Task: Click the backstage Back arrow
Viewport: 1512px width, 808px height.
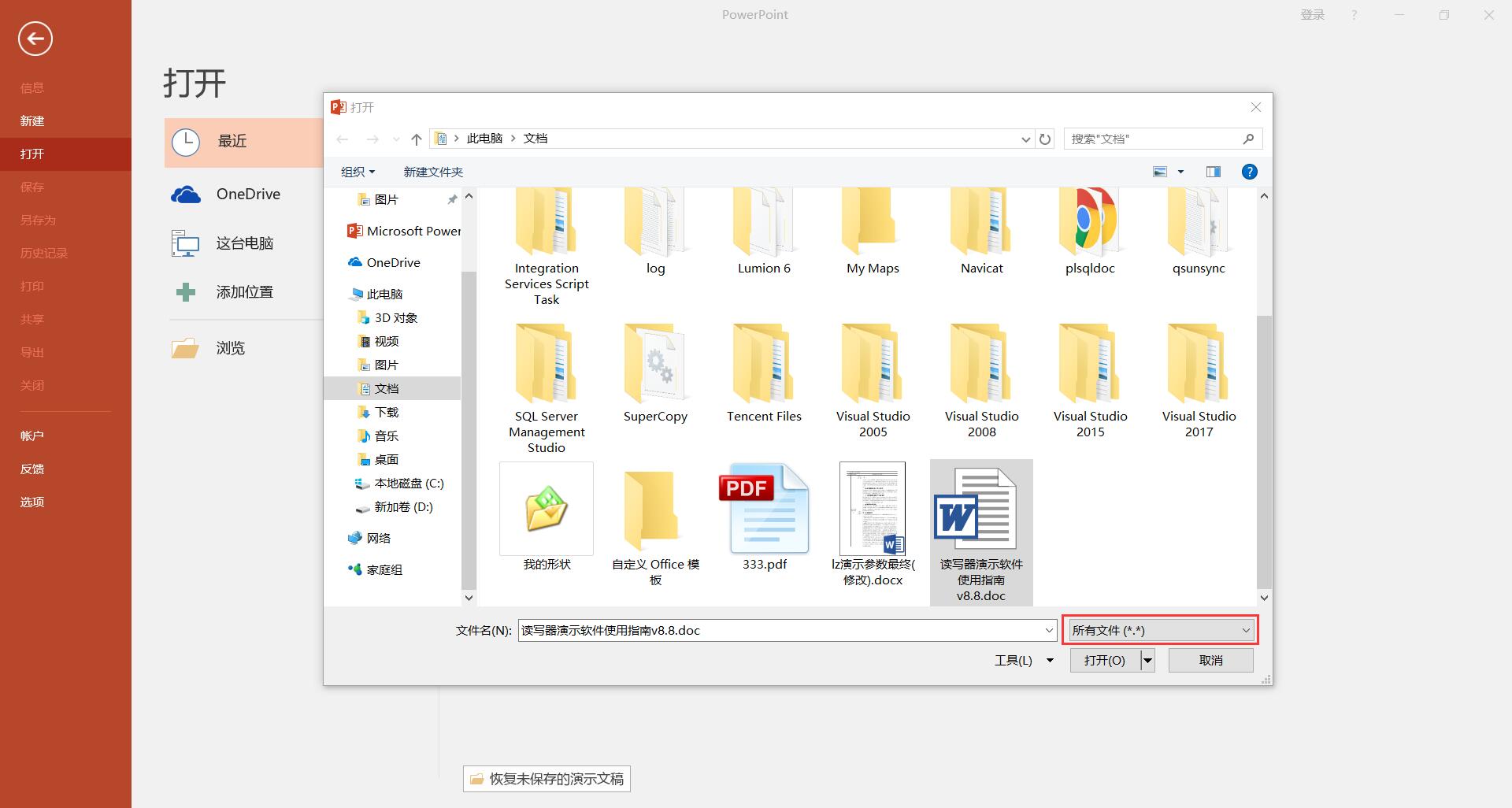Action: (35, 38)
